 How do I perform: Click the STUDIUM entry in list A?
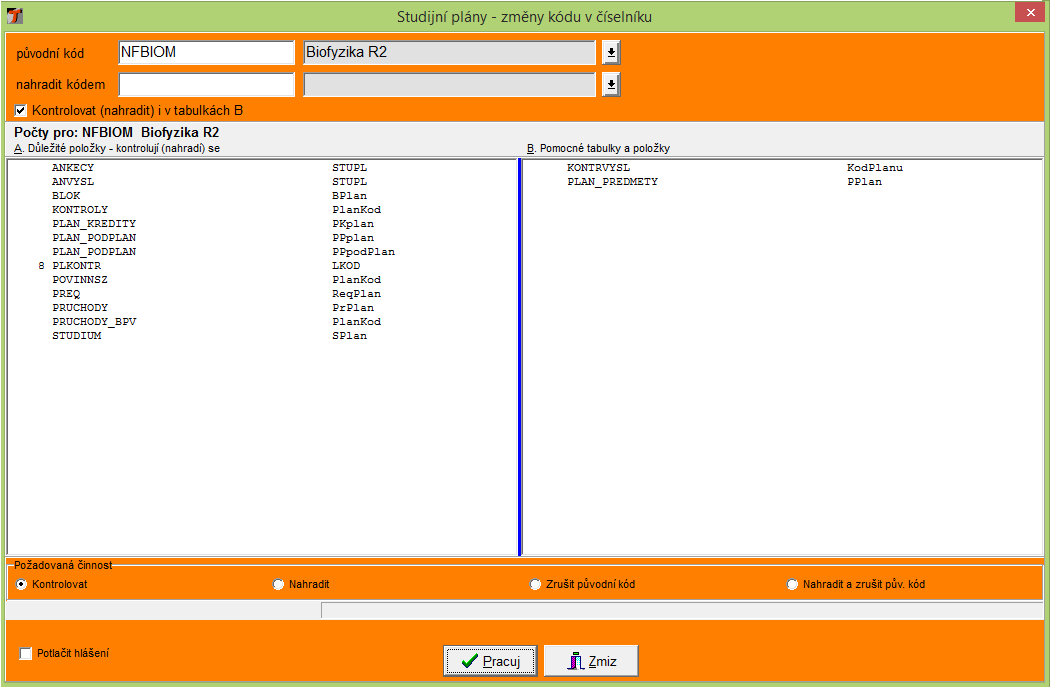(76, 336)
